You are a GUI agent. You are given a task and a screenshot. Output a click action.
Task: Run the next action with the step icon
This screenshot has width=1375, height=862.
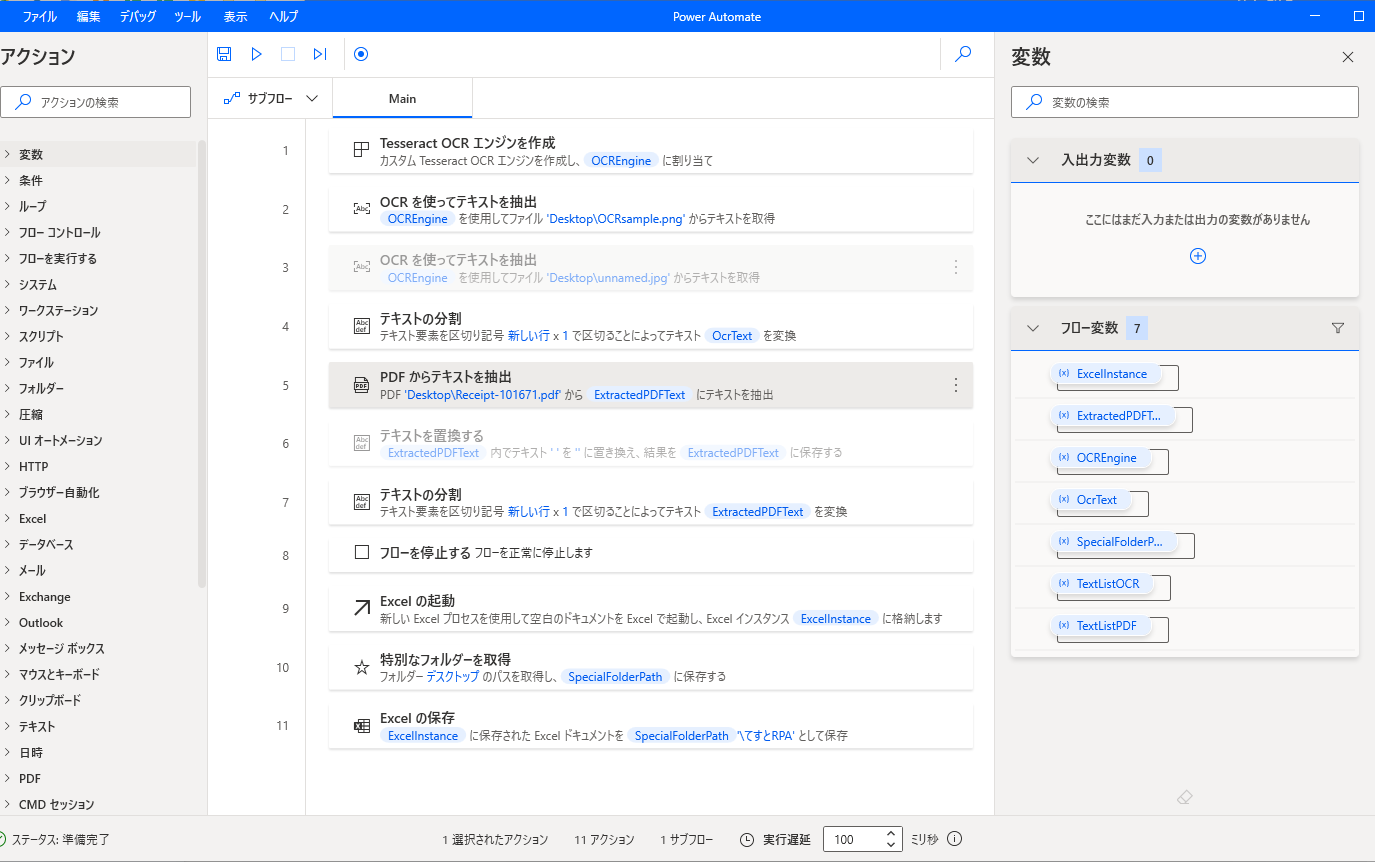[320, 54]
